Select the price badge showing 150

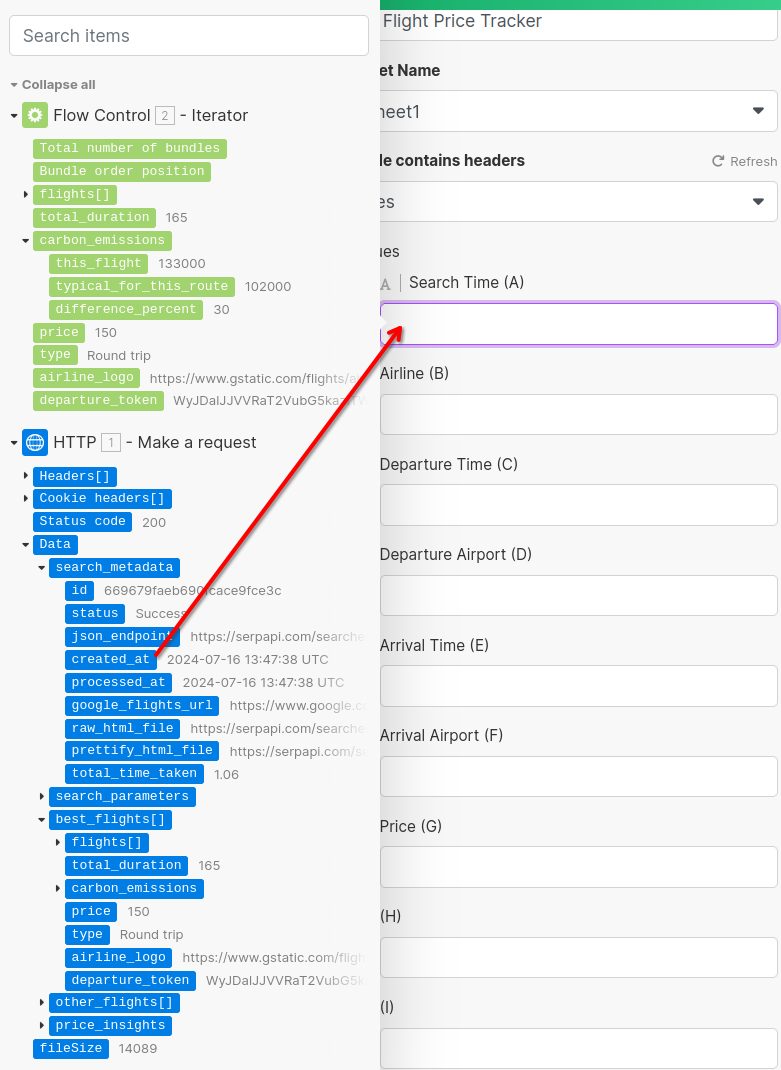[x=58, y=331]
